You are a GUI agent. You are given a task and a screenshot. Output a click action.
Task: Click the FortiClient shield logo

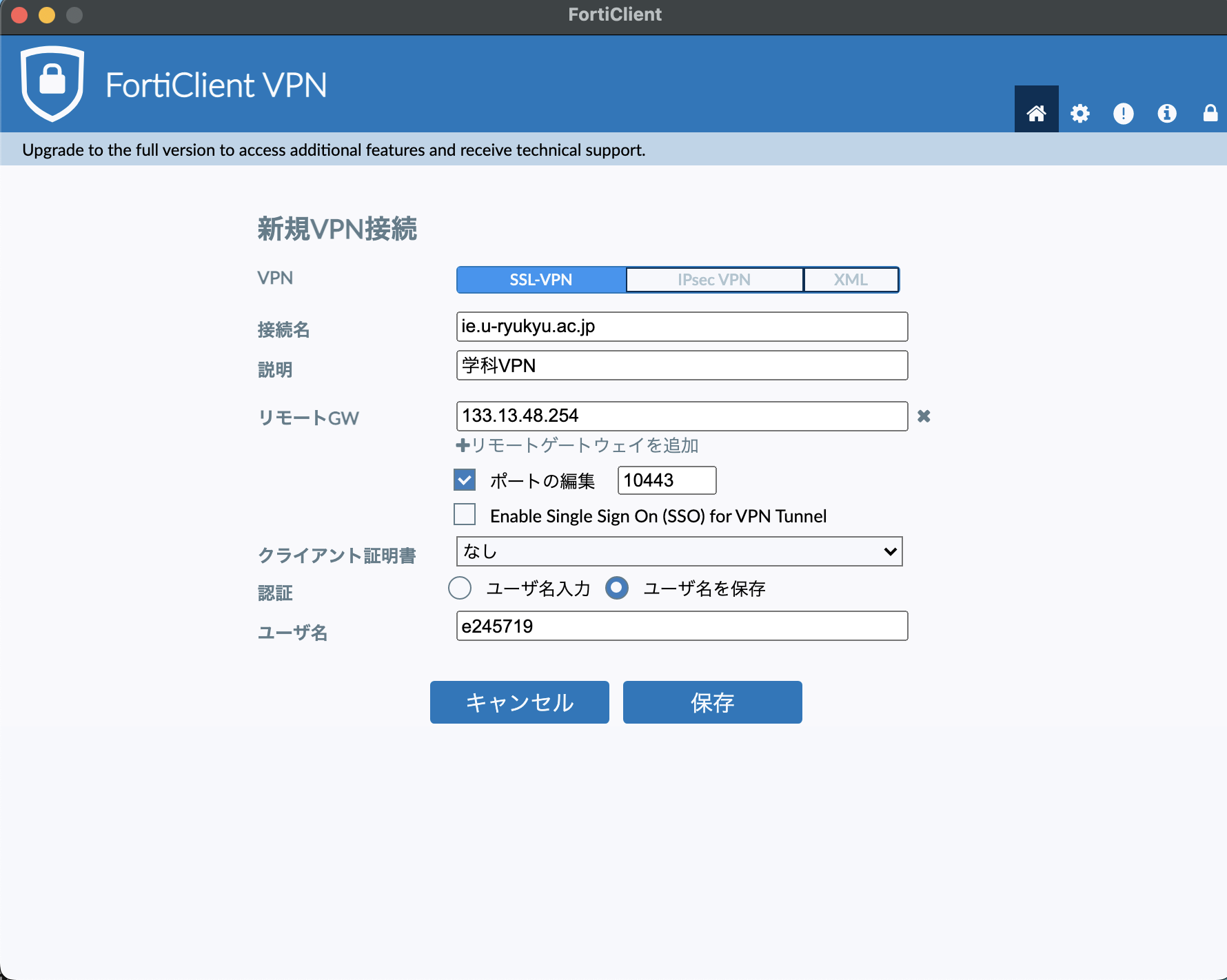coord(52,83)
